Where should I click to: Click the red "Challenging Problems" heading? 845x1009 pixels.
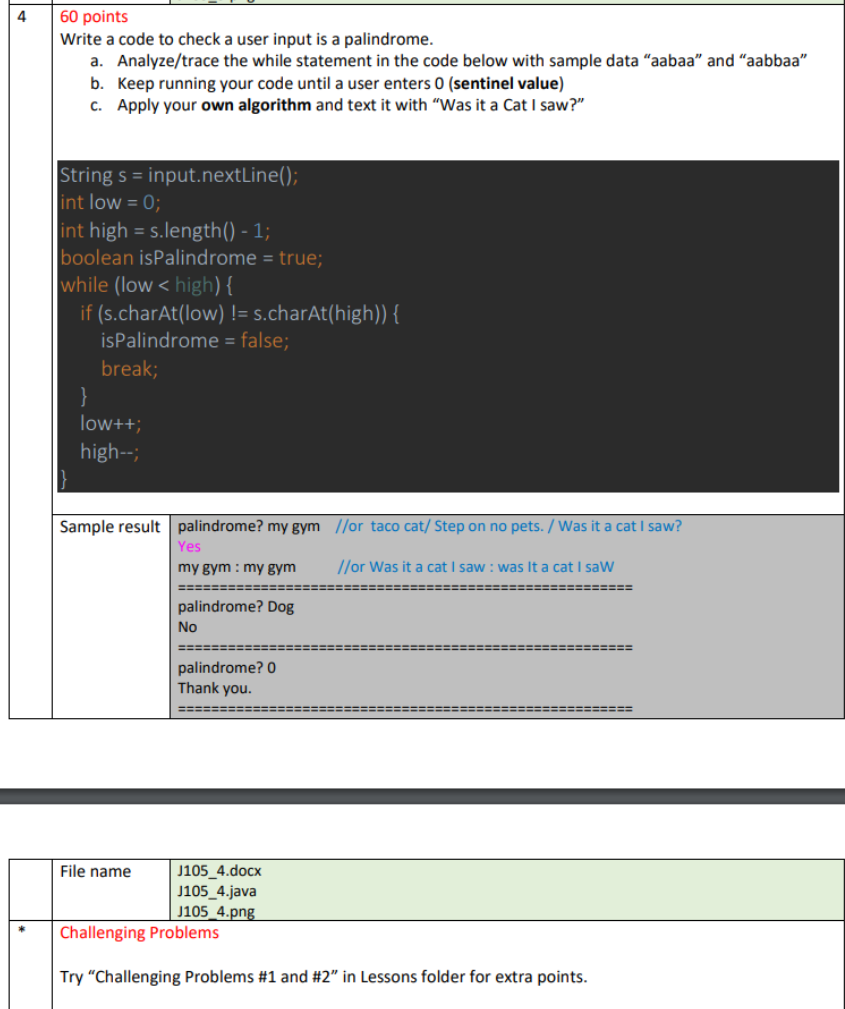point(139,932)
